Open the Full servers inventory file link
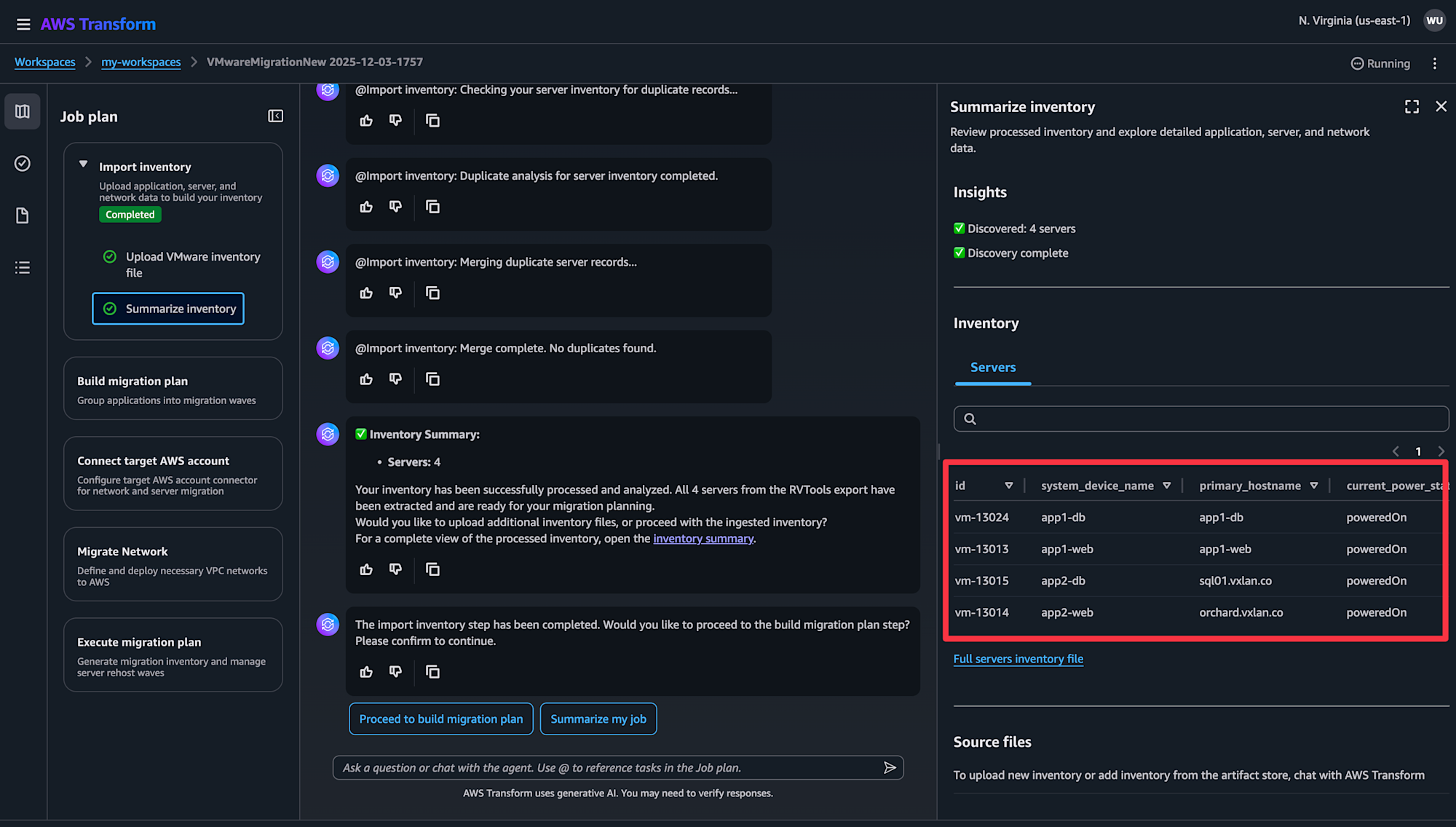 point(1018,659)
